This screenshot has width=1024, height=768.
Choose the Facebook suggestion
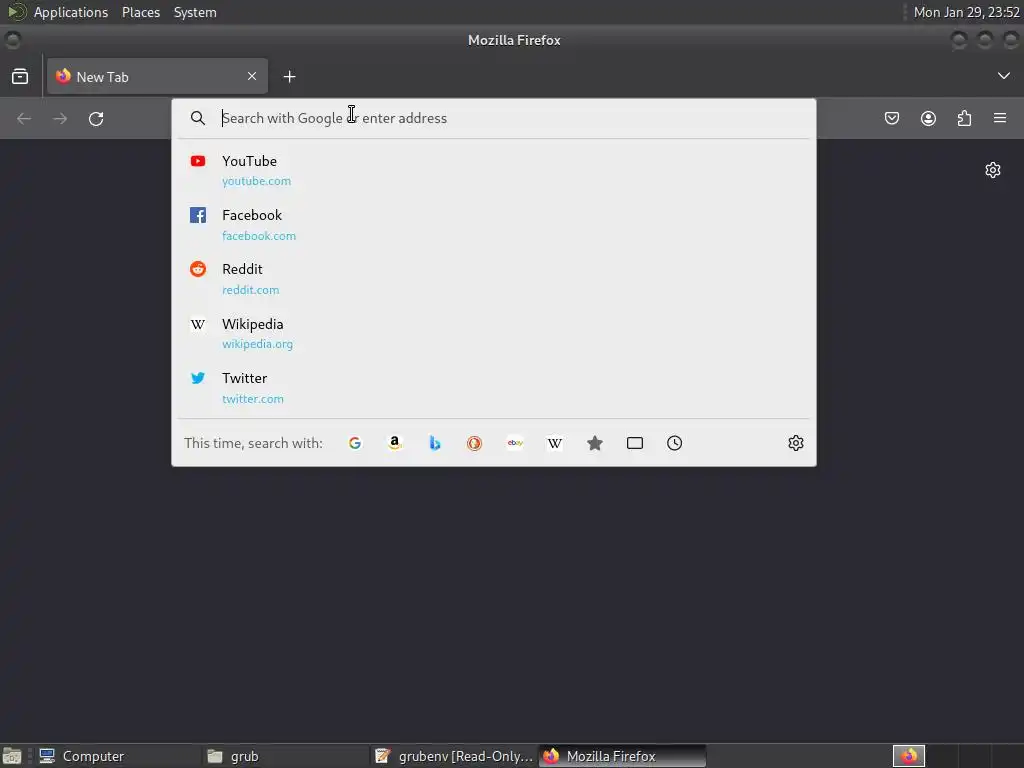point(494,225)
